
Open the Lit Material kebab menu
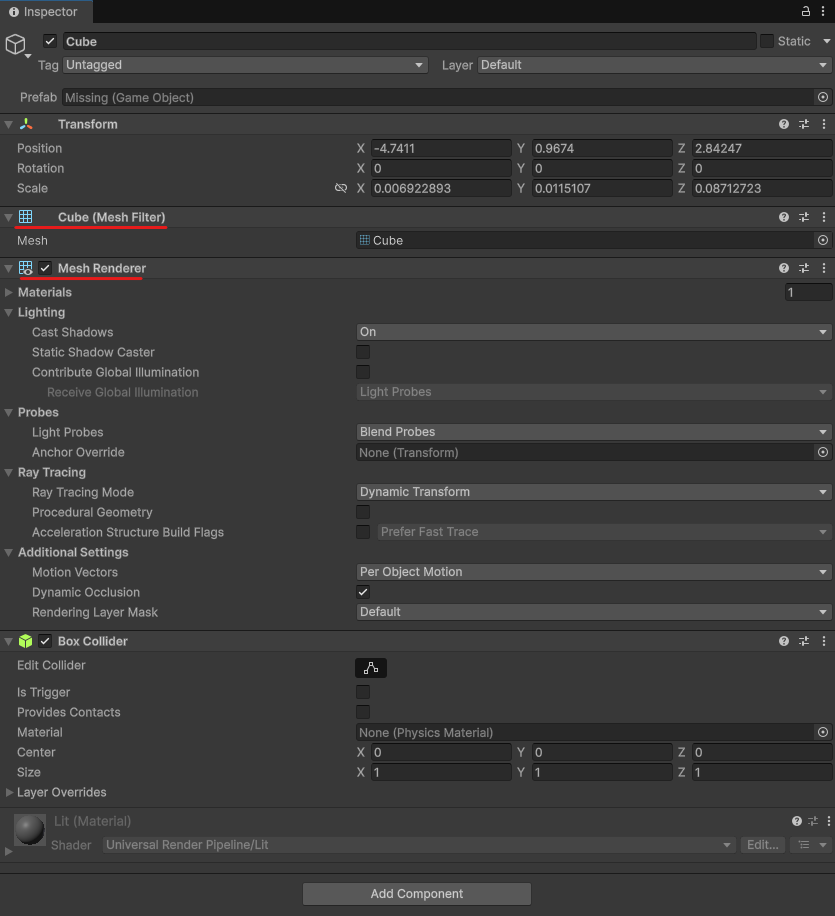click(x=829, y=821)
